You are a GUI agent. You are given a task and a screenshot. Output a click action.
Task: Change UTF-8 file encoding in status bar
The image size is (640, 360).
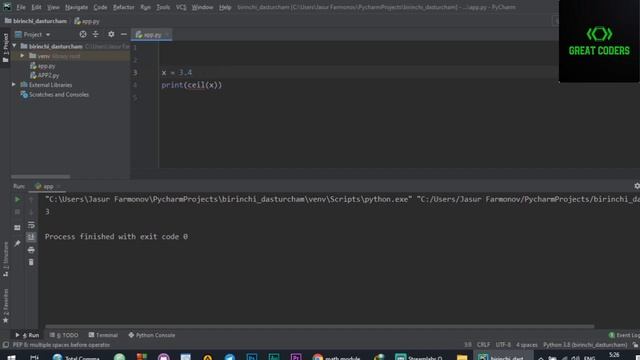click(503, 345)
